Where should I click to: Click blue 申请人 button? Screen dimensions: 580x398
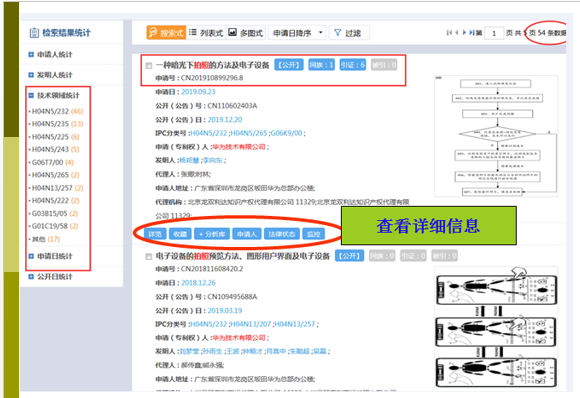tap(247, 234)
